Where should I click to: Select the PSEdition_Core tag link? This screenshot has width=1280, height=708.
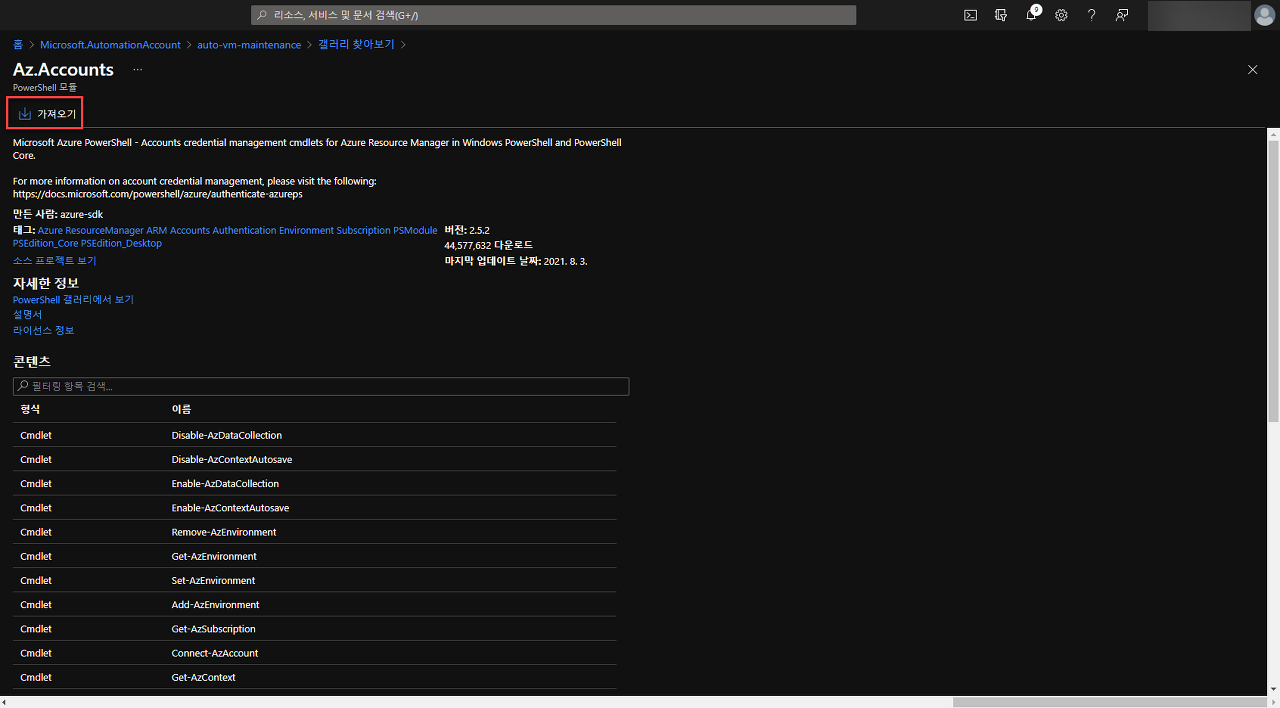45,243
